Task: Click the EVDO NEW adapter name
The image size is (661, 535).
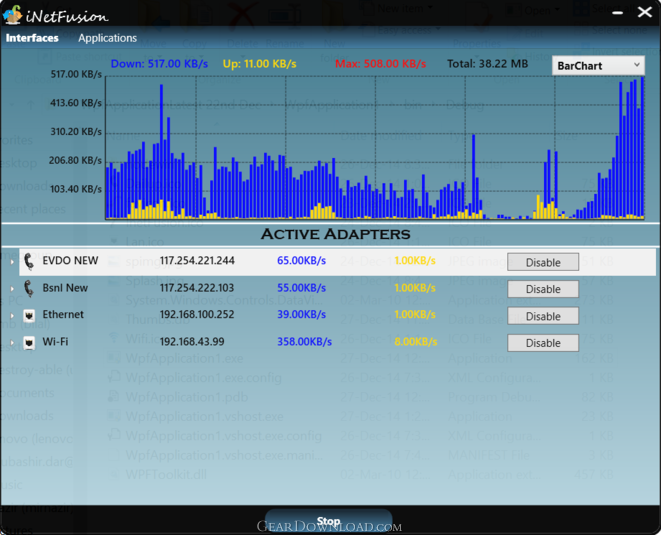Action: pos(70,261)
